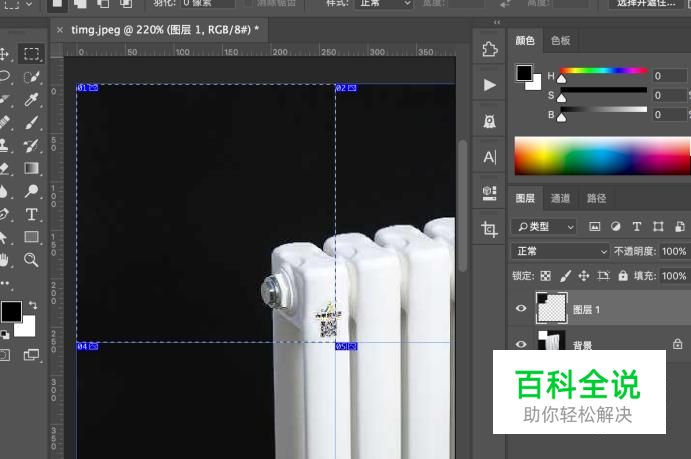Select the Move tool
Screen dimensions: 691x459
pos(4,54)
